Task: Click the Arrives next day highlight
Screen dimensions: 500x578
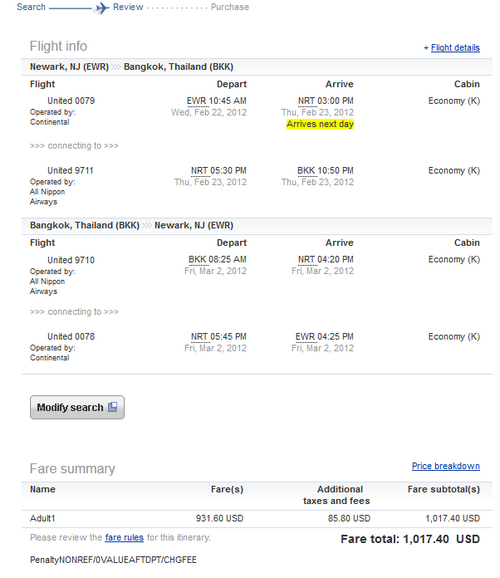Action: pos(320,124)
